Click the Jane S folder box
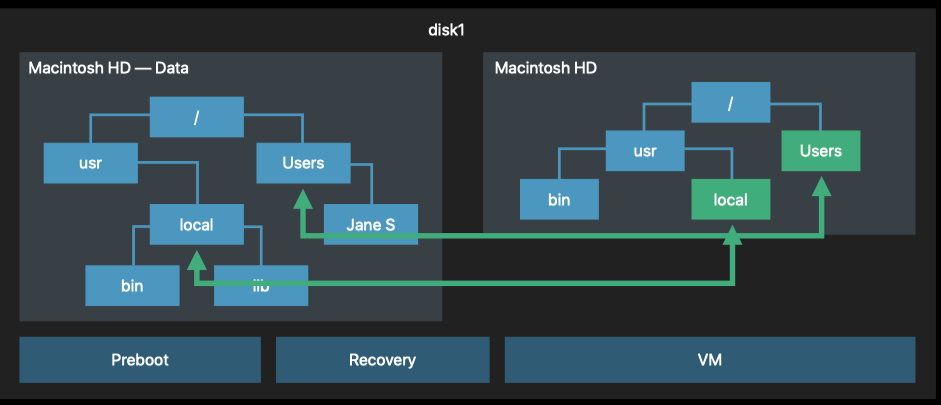The height and width of the screenshot is (405, 941). 371,224
